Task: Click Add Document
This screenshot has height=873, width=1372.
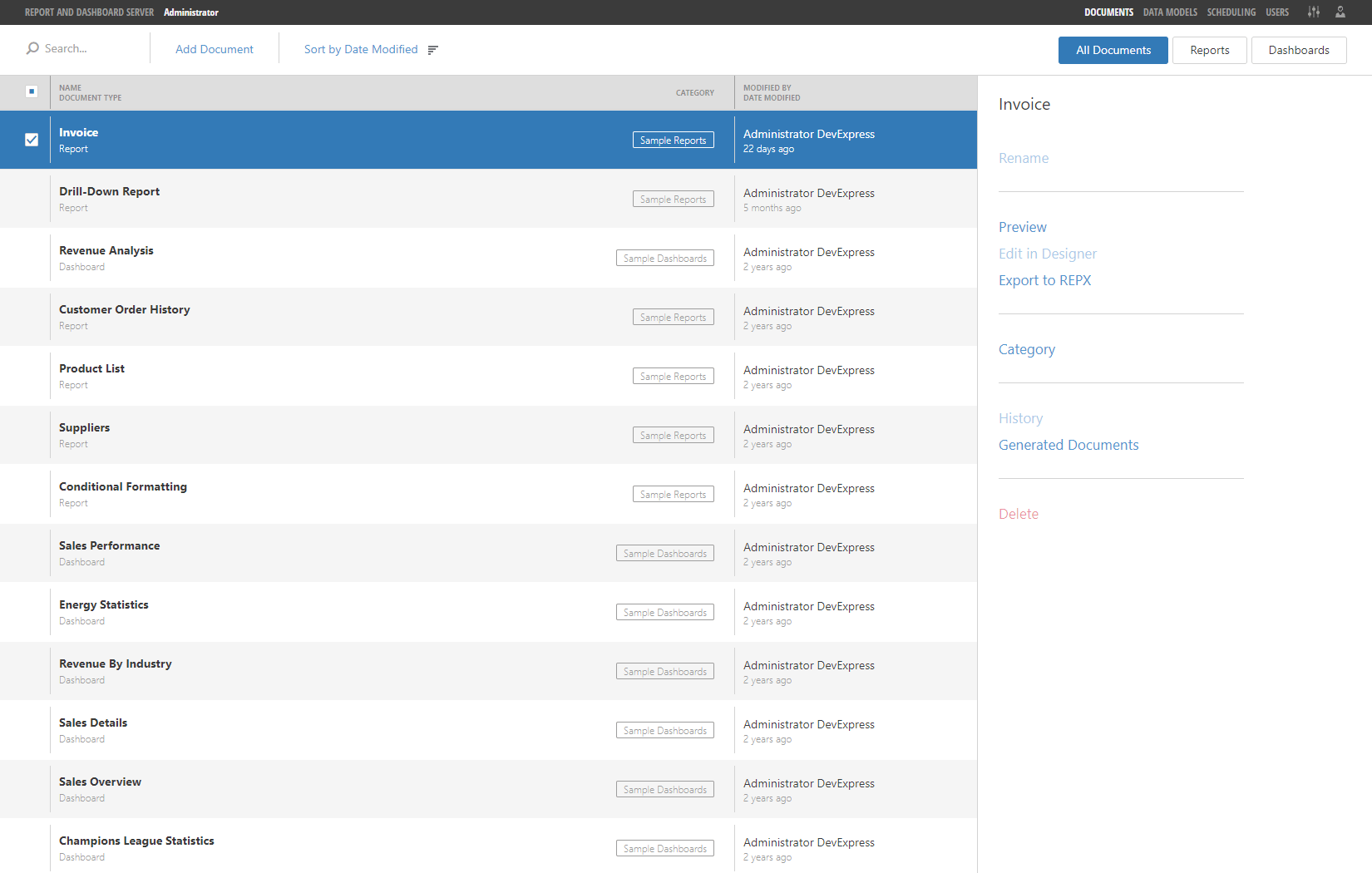Action: [214, 49]
